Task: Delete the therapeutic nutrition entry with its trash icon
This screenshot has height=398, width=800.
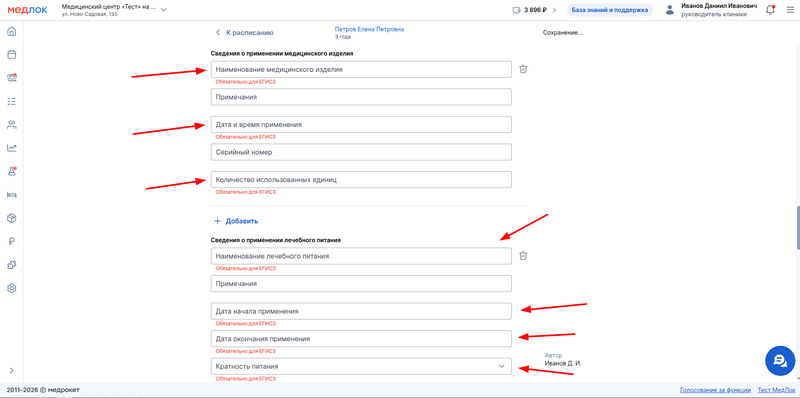Action: tap(523, 256)
